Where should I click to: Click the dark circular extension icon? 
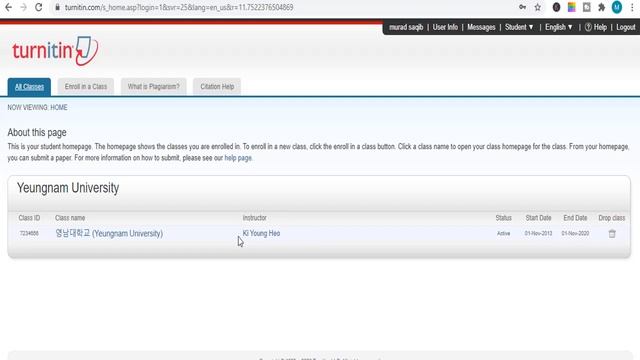(556, 7)
